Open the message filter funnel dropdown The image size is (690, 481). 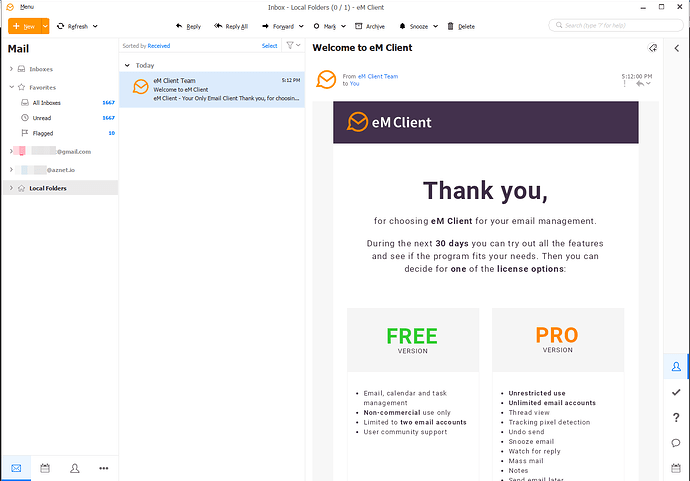coord(293,46)
